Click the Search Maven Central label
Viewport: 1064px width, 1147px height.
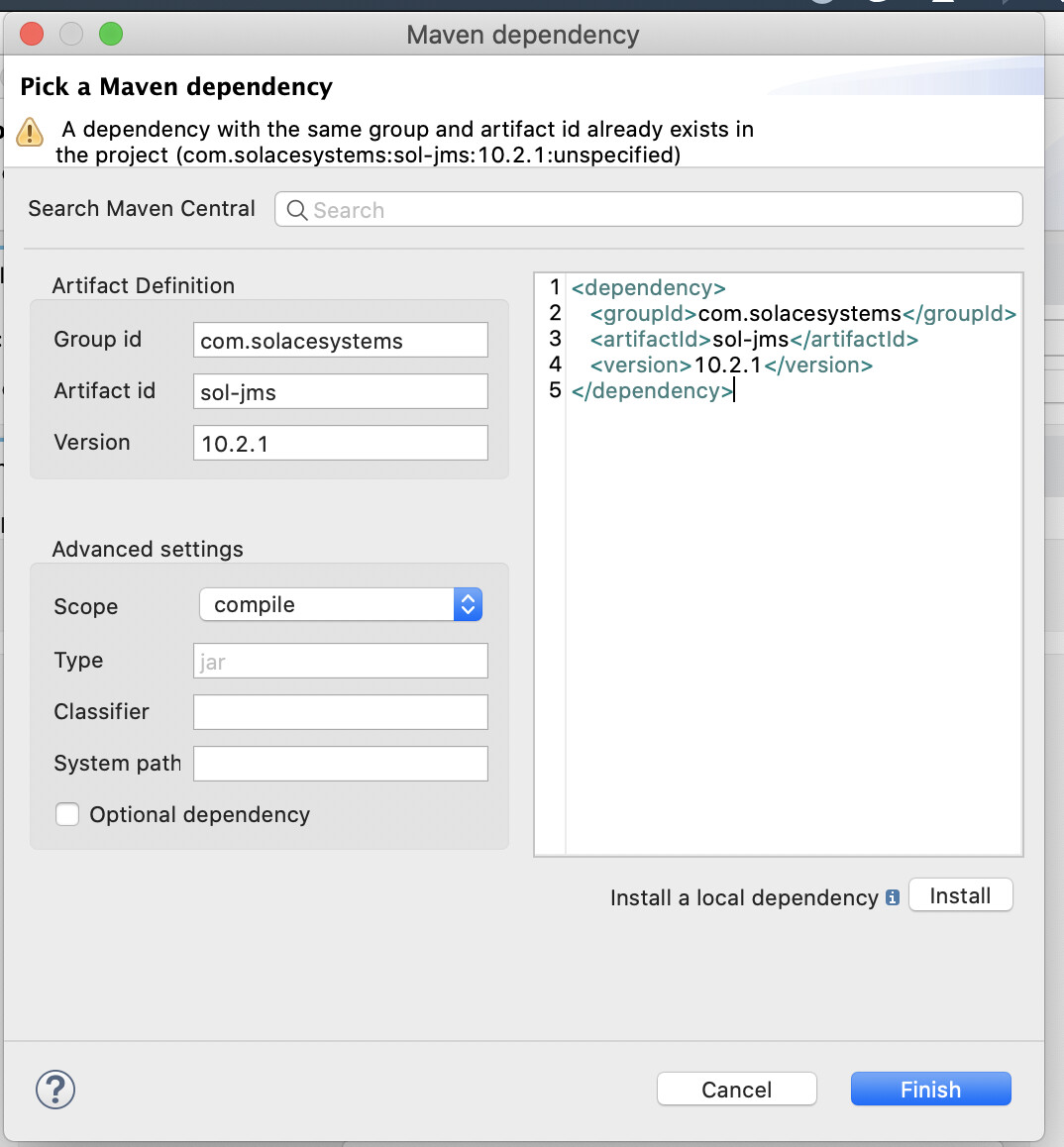(142, 208)
